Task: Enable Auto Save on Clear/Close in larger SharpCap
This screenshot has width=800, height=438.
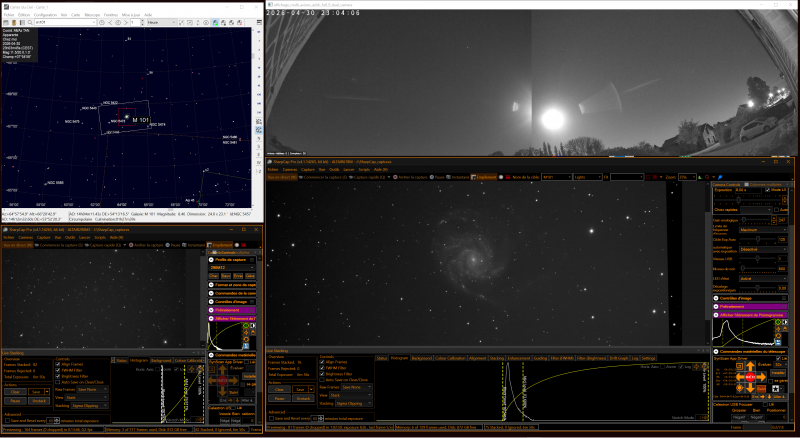Action: coord(322,380)
